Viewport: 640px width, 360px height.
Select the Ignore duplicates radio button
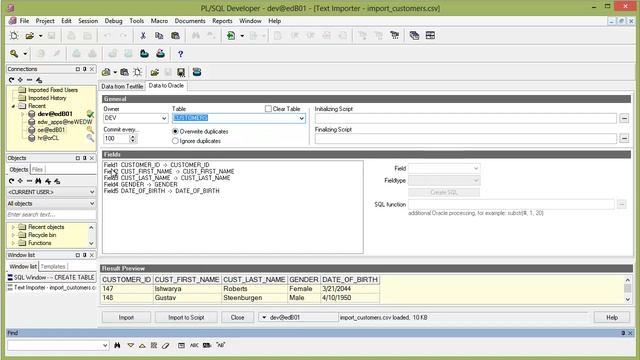pos(176,141)
